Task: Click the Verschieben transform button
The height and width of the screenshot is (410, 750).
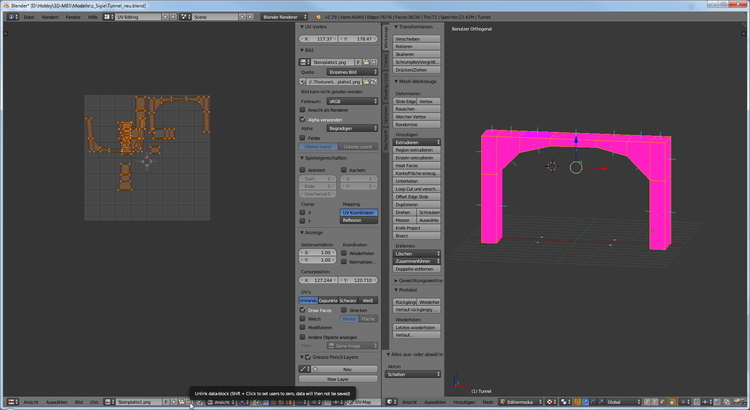Action: 417,39
